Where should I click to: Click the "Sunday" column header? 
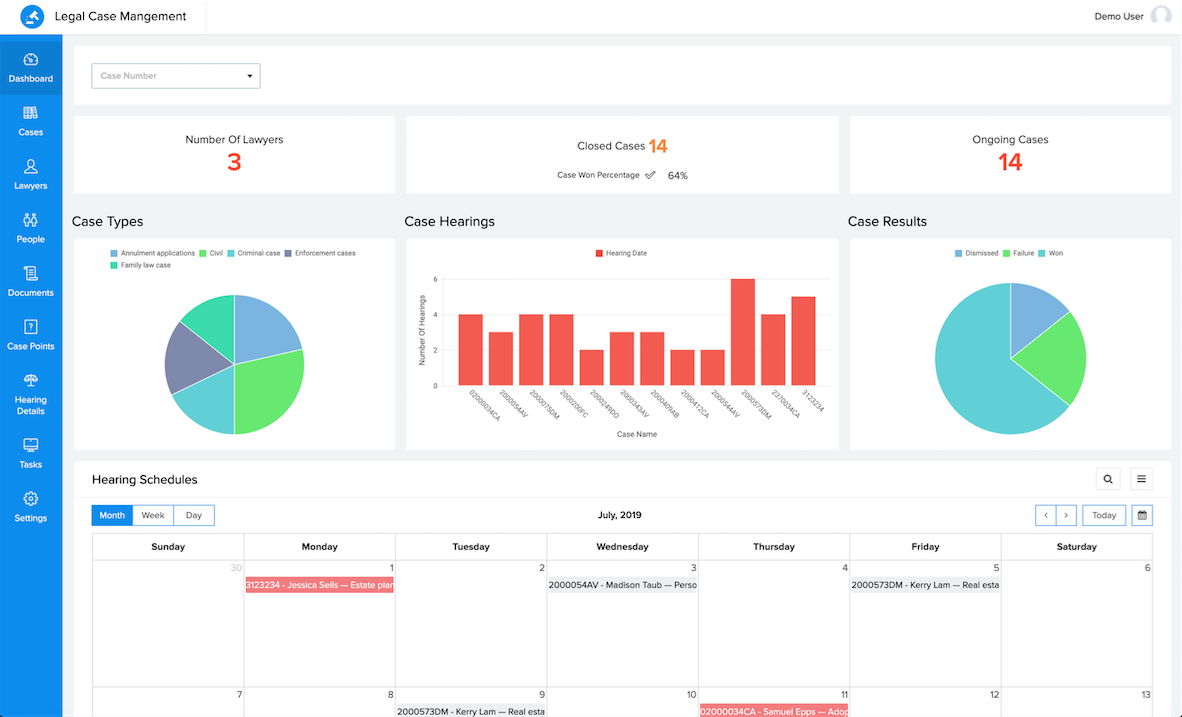click(168, 547)
